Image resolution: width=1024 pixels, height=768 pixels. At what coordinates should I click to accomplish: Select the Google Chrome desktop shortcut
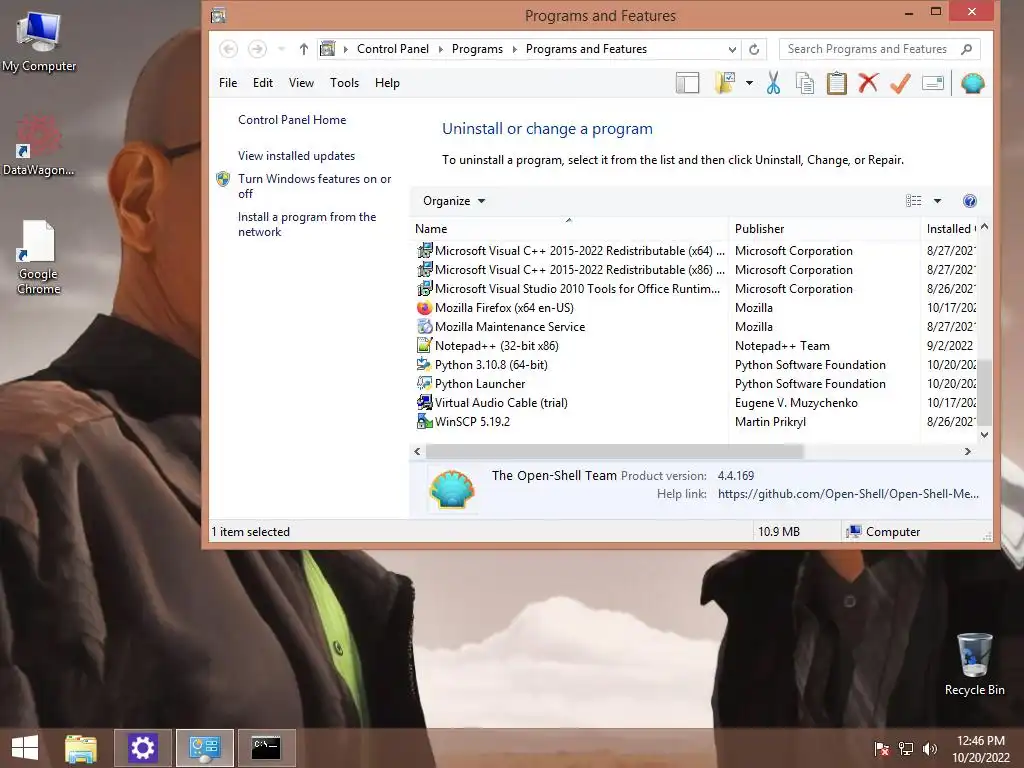(38, 257)
